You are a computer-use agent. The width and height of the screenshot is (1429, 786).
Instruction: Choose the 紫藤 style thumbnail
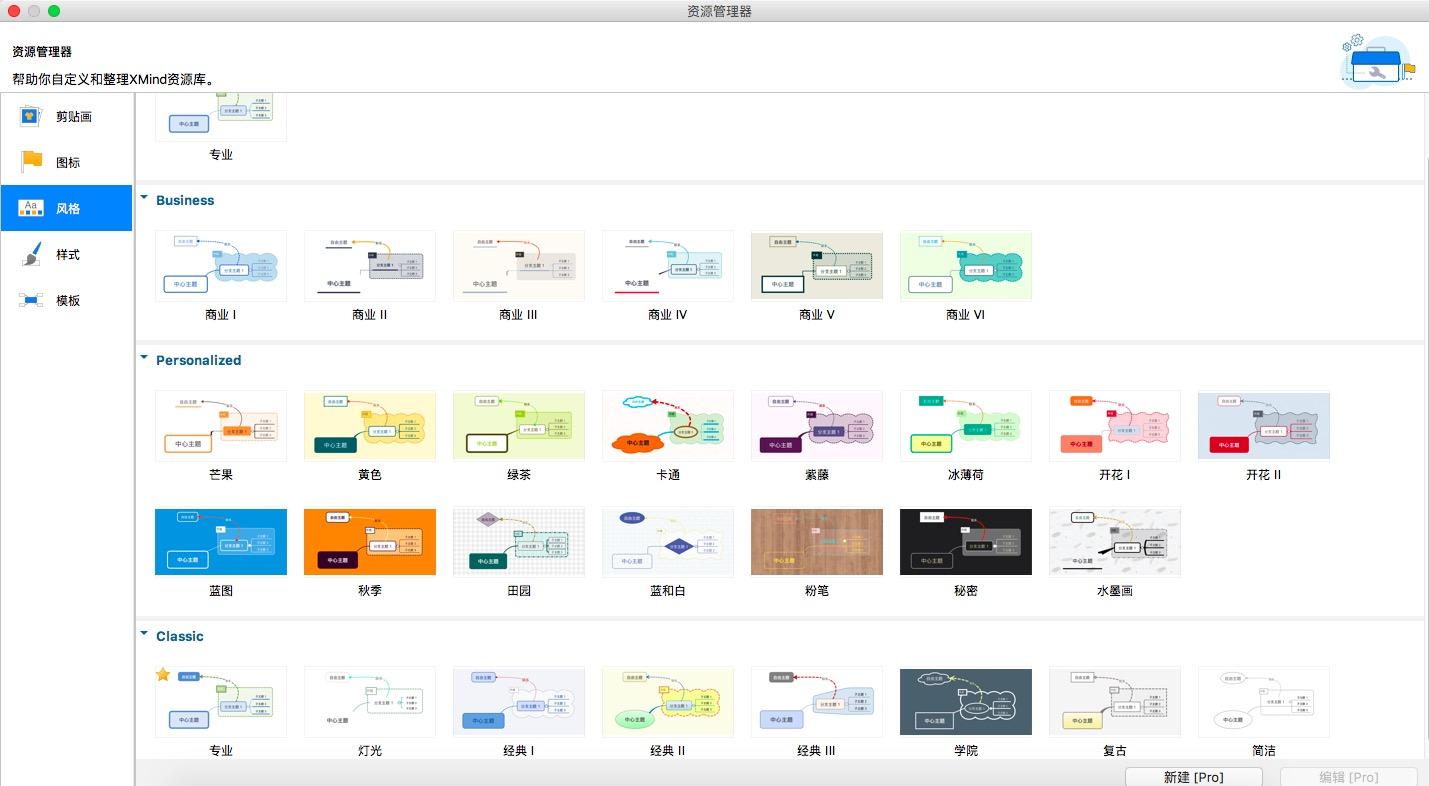pos(817,426)
